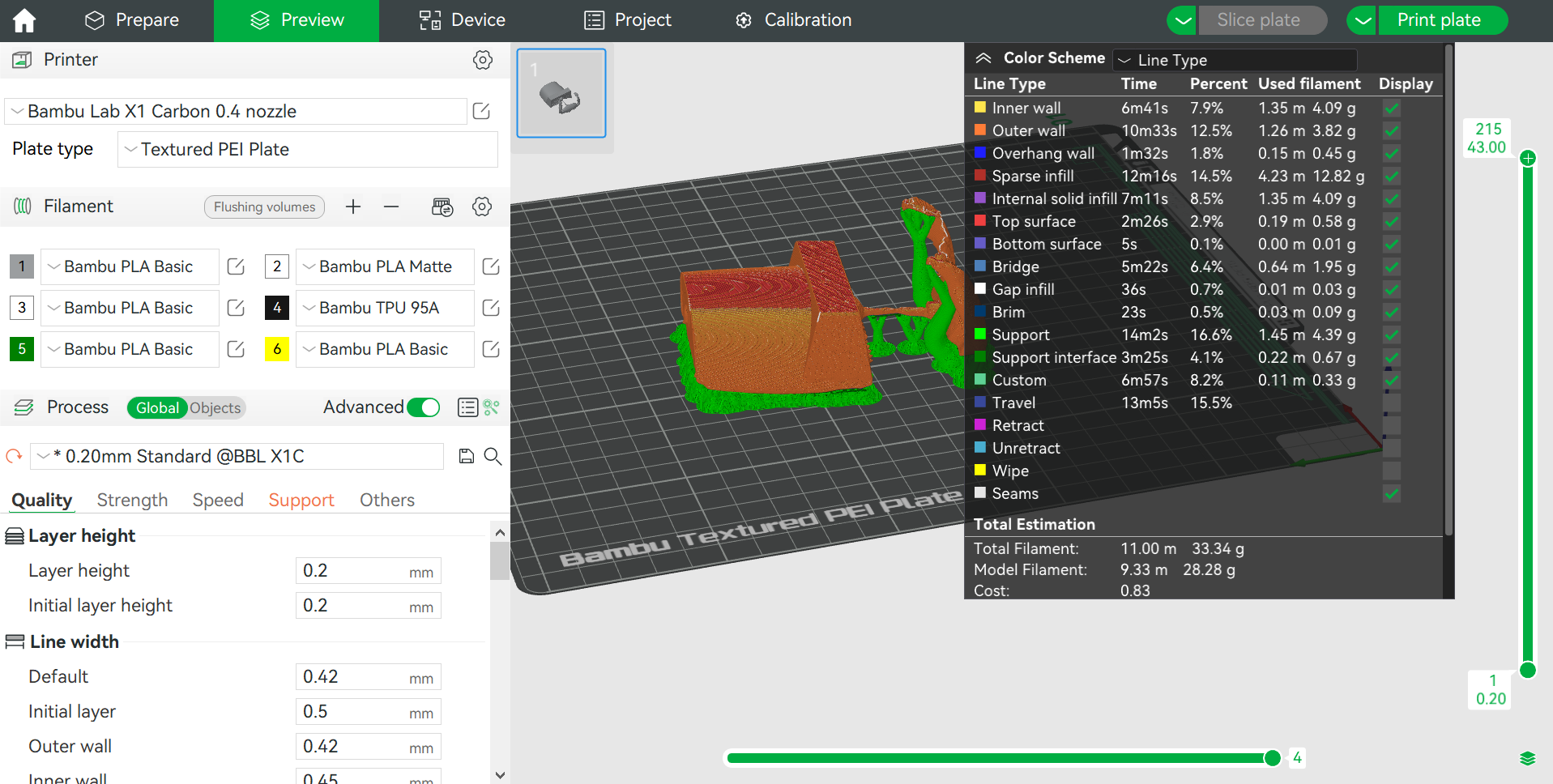Image resolution: width=1553 pixels, height=784 pixels.
Task: Click the Line width section icon
Action: 15,642
